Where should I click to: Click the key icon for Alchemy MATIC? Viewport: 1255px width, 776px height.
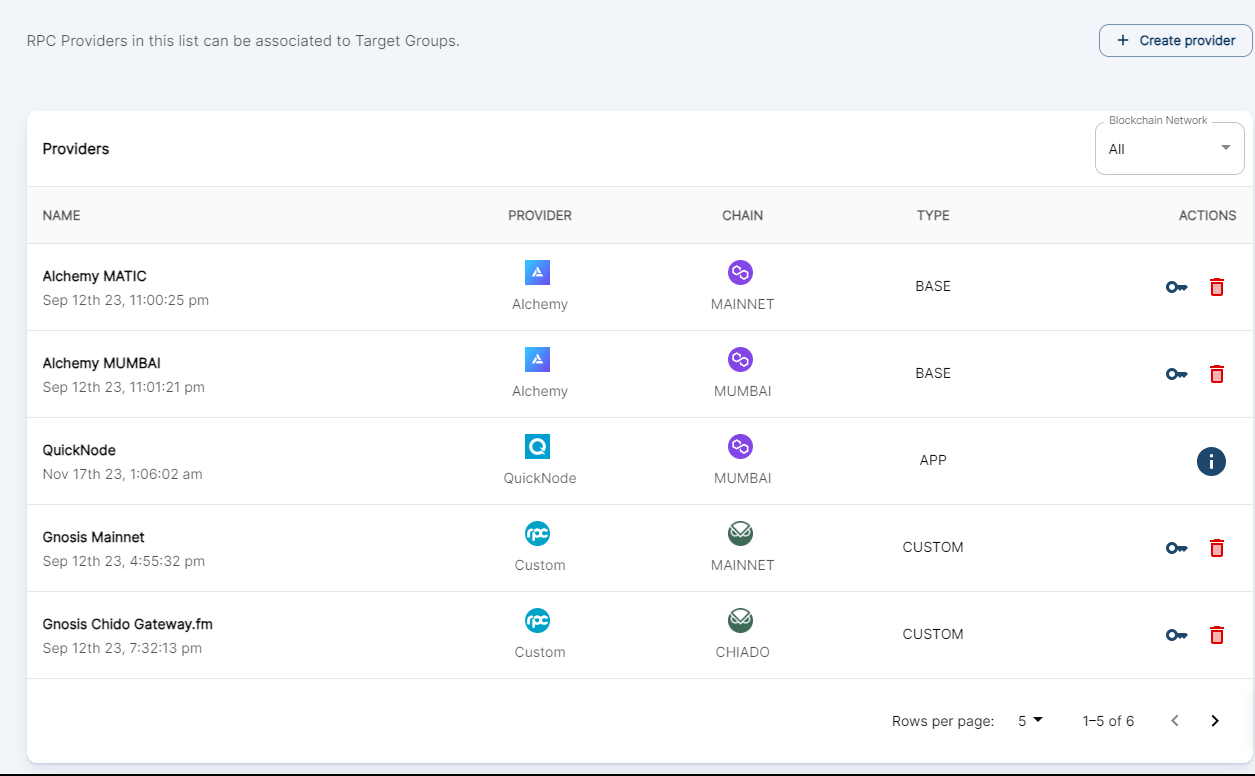[1176, 287]
